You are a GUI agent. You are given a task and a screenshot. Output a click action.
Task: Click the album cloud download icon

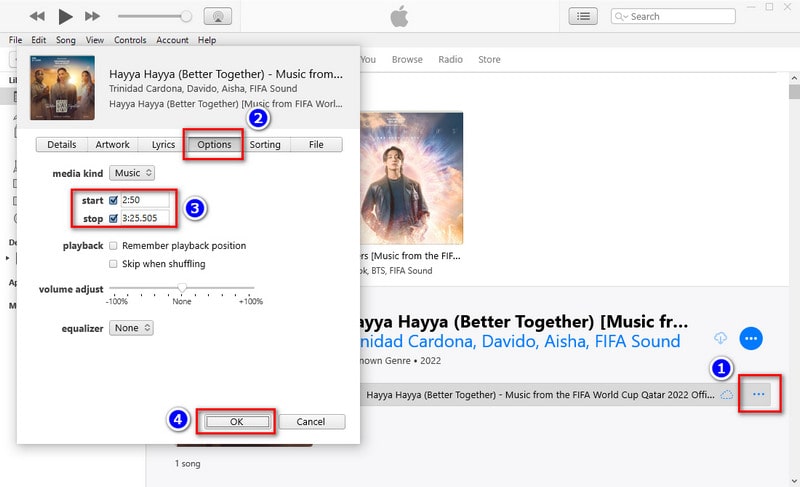coord(720,338)
